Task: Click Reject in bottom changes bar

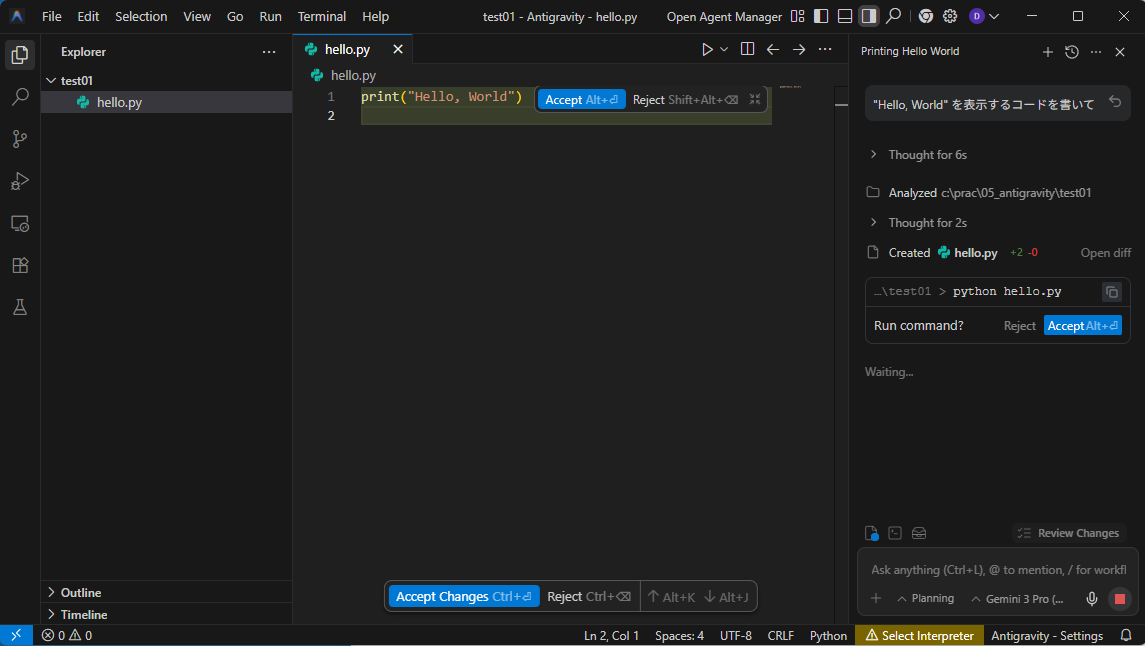Action: (589, 596)
